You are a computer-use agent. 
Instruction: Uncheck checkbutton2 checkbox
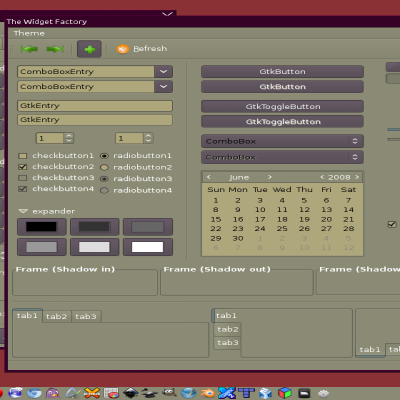23,167
